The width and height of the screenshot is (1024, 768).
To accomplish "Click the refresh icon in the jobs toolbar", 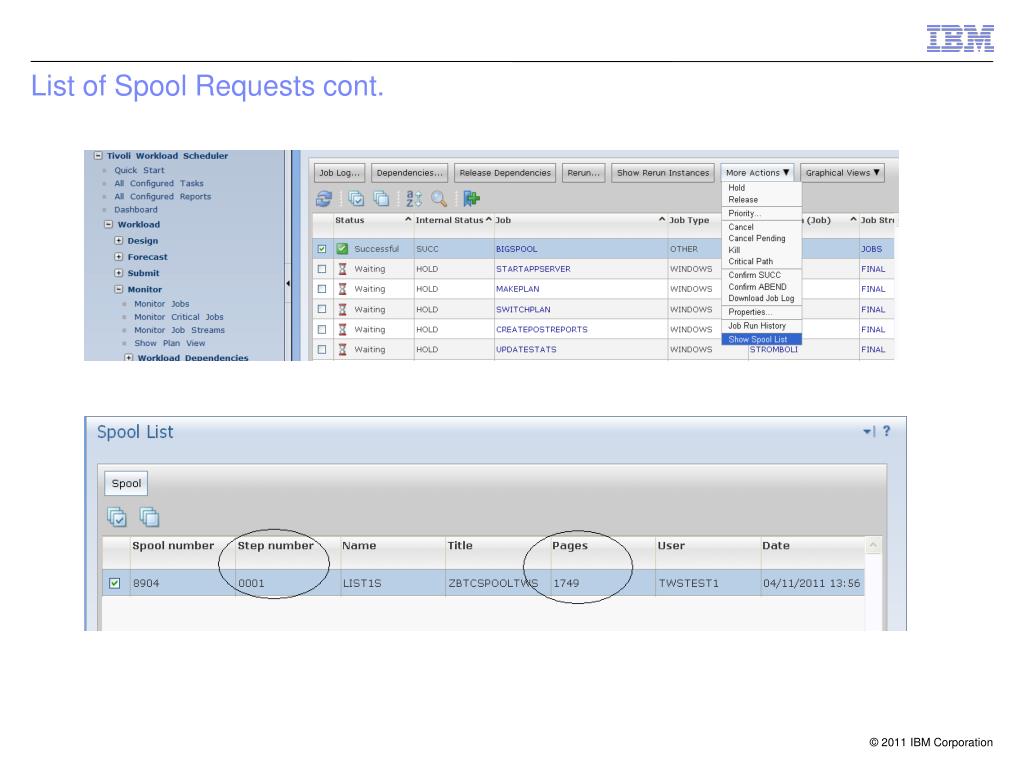I will 324,199.
